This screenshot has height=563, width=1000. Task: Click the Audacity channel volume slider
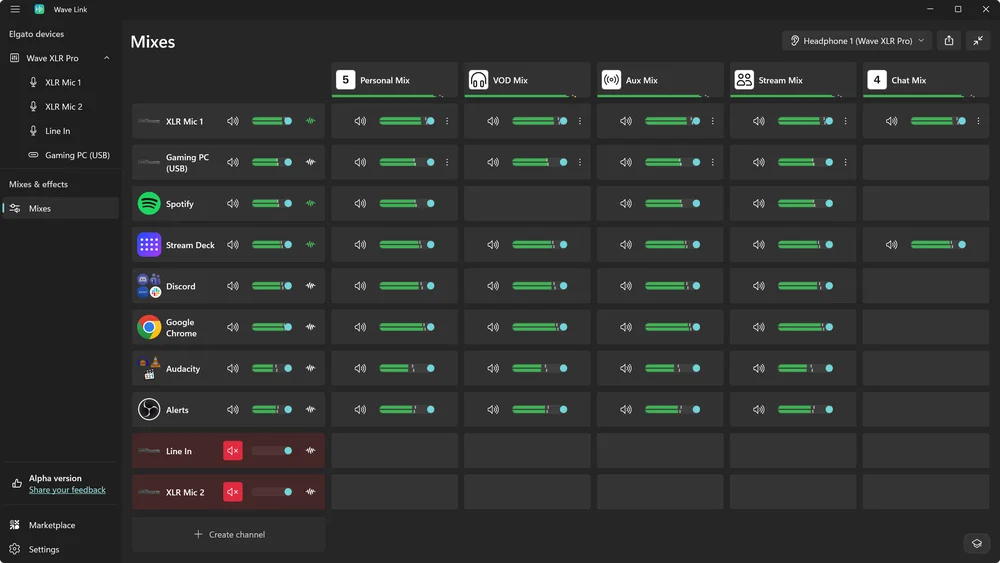270,369
